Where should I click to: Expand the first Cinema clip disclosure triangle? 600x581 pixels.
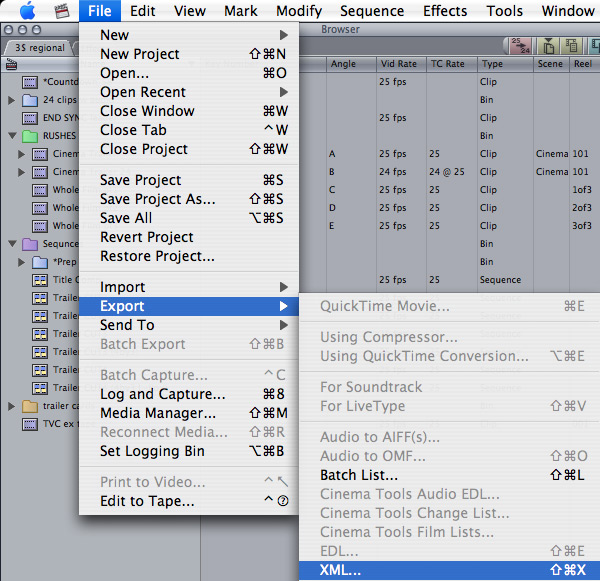click(x=22, y=154)
